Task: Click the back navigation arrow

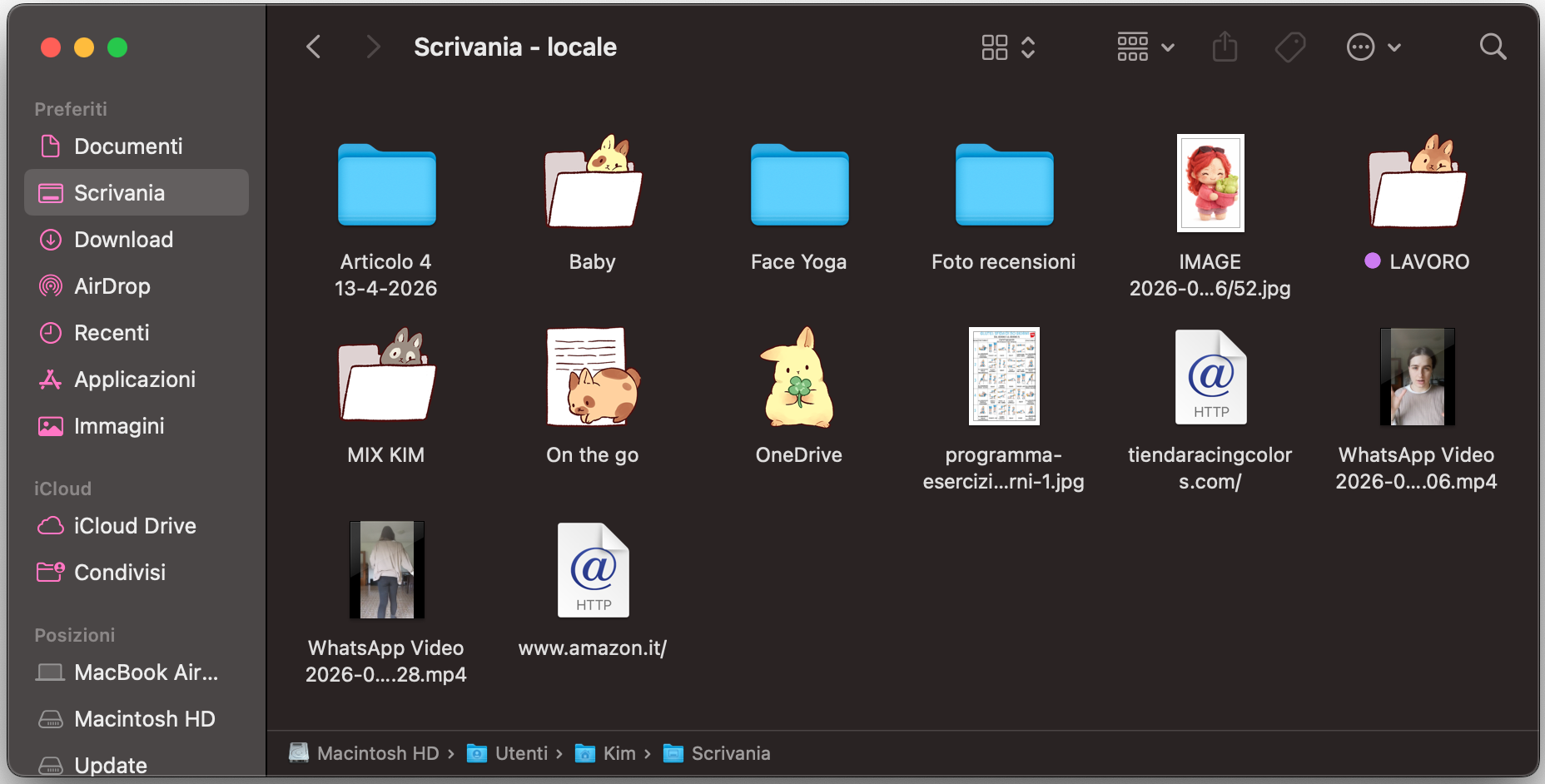Action: [x=313, y=47]
